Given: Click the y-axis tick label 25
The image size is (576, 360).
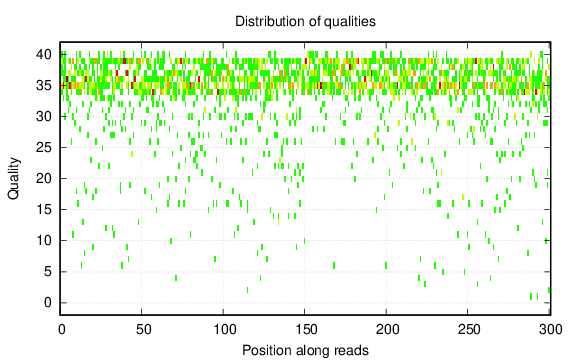Looking at the screenshot, I should click(x=44, y=148).
